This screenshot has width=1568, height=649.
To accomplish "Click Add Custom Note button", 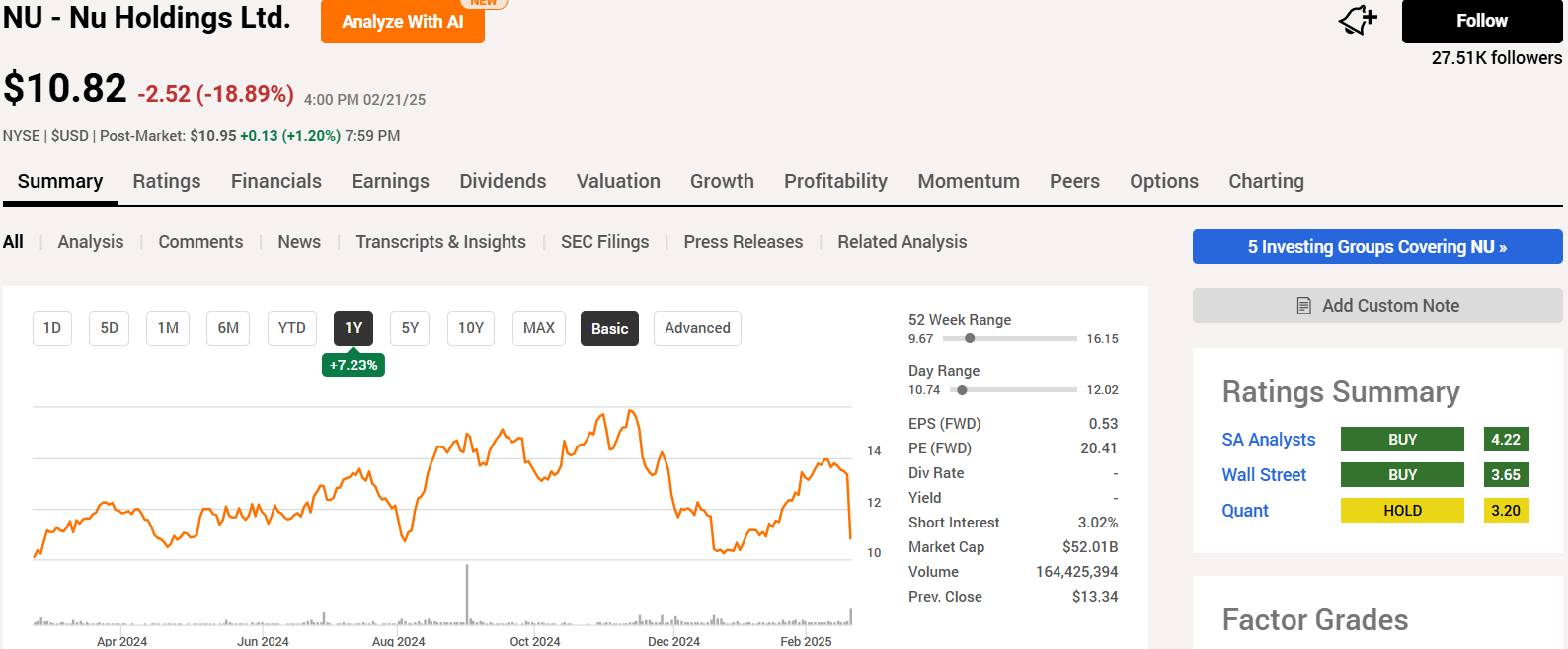I will click(x=1377, y=306).
